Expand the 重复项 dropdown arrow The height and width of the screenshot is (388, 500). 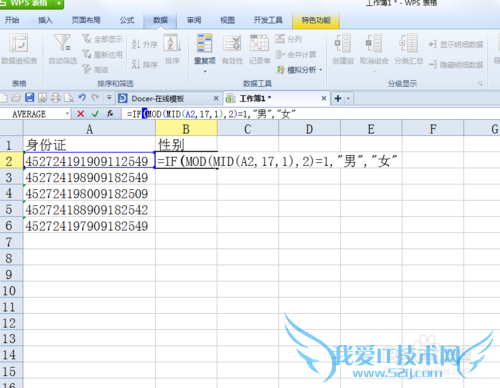click(205, 71)
